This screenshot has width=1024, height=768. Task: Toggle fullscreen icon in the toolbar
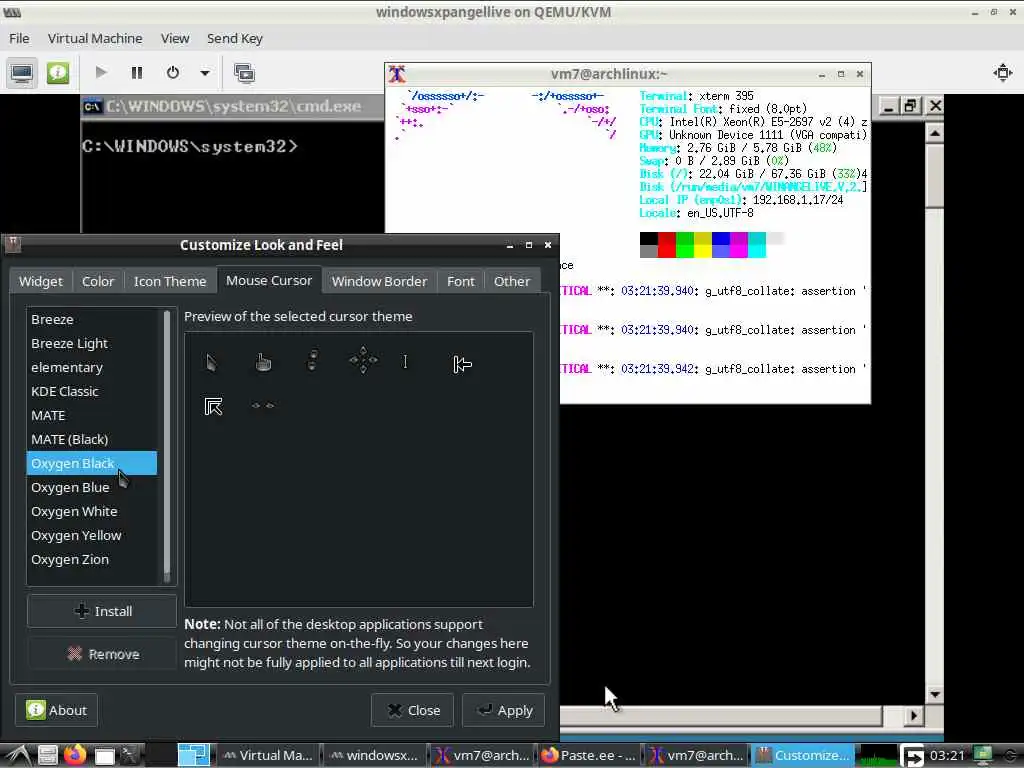point(1002,72)
